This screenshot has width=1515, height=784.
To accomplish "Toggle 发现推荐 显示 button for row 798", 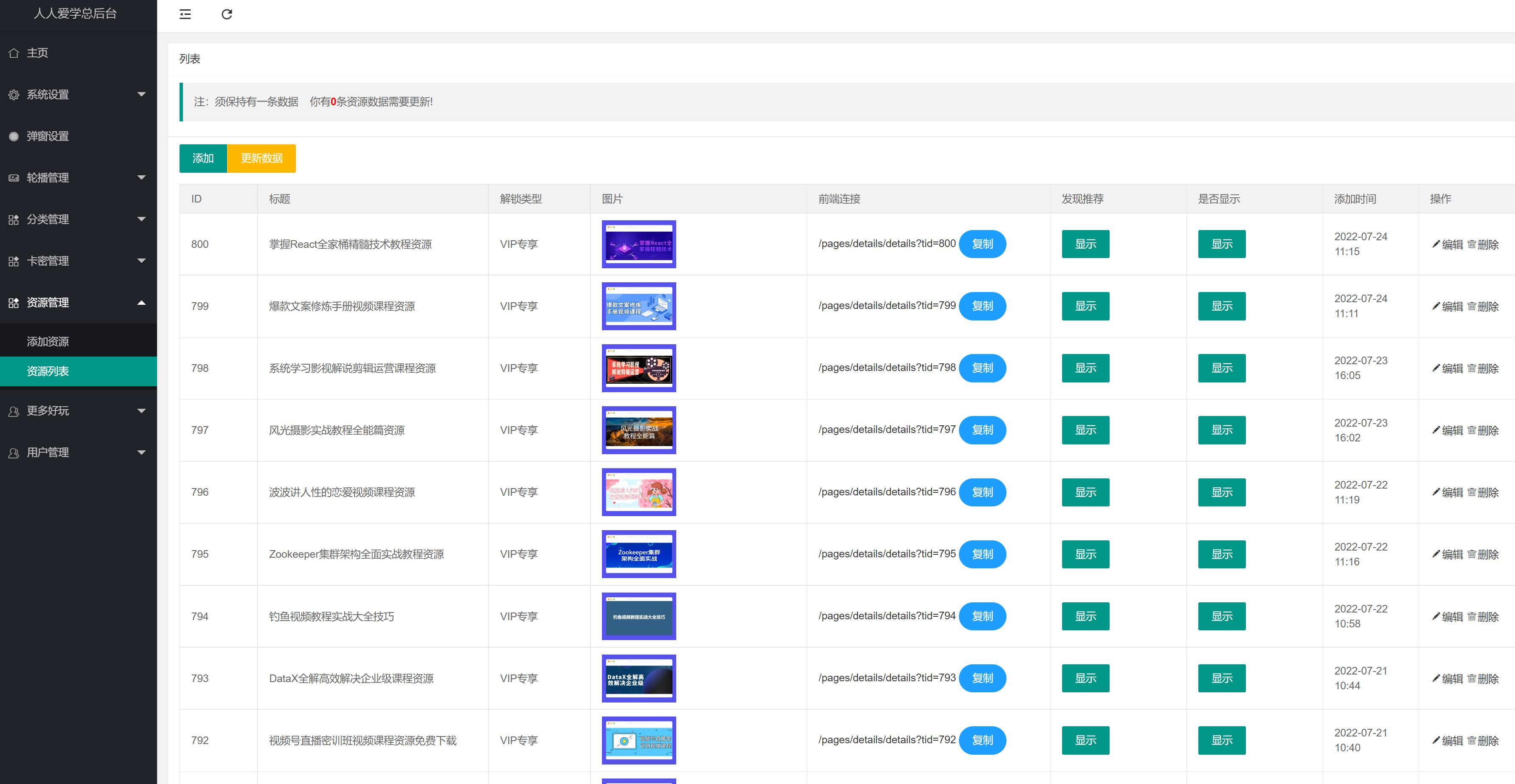I will pos(1085,368).
